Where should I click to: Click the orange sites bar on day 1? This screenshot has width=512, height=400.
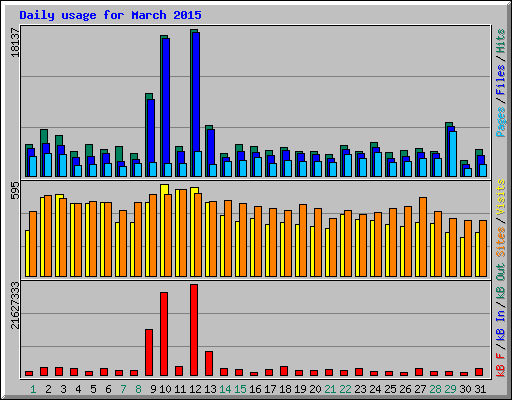point(33,244)
